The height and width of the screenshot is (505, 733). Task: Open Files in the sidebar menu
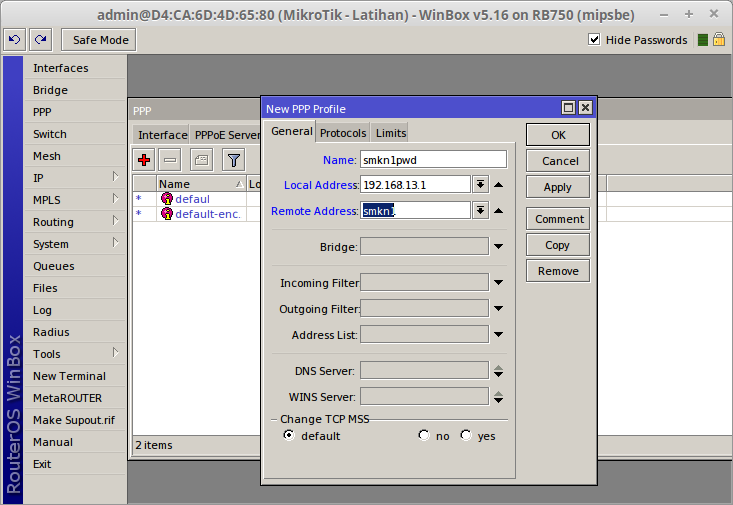pos(75,288)
